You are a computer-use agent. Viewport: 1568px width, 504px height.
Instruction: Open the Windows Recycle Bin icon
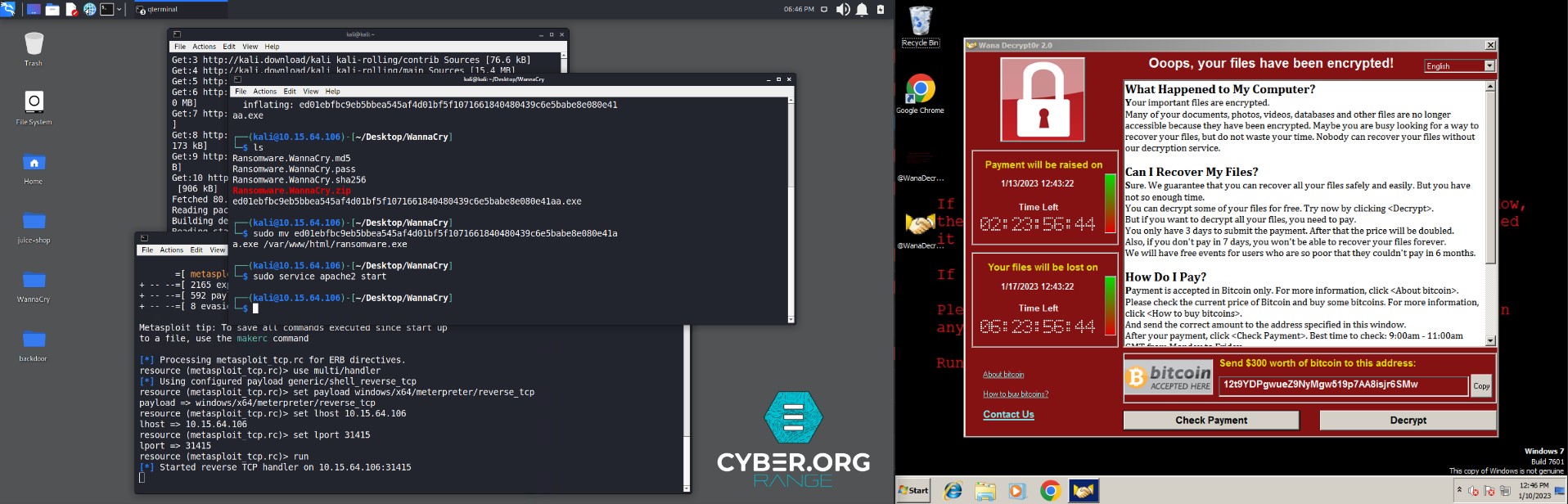click(921, 26)
